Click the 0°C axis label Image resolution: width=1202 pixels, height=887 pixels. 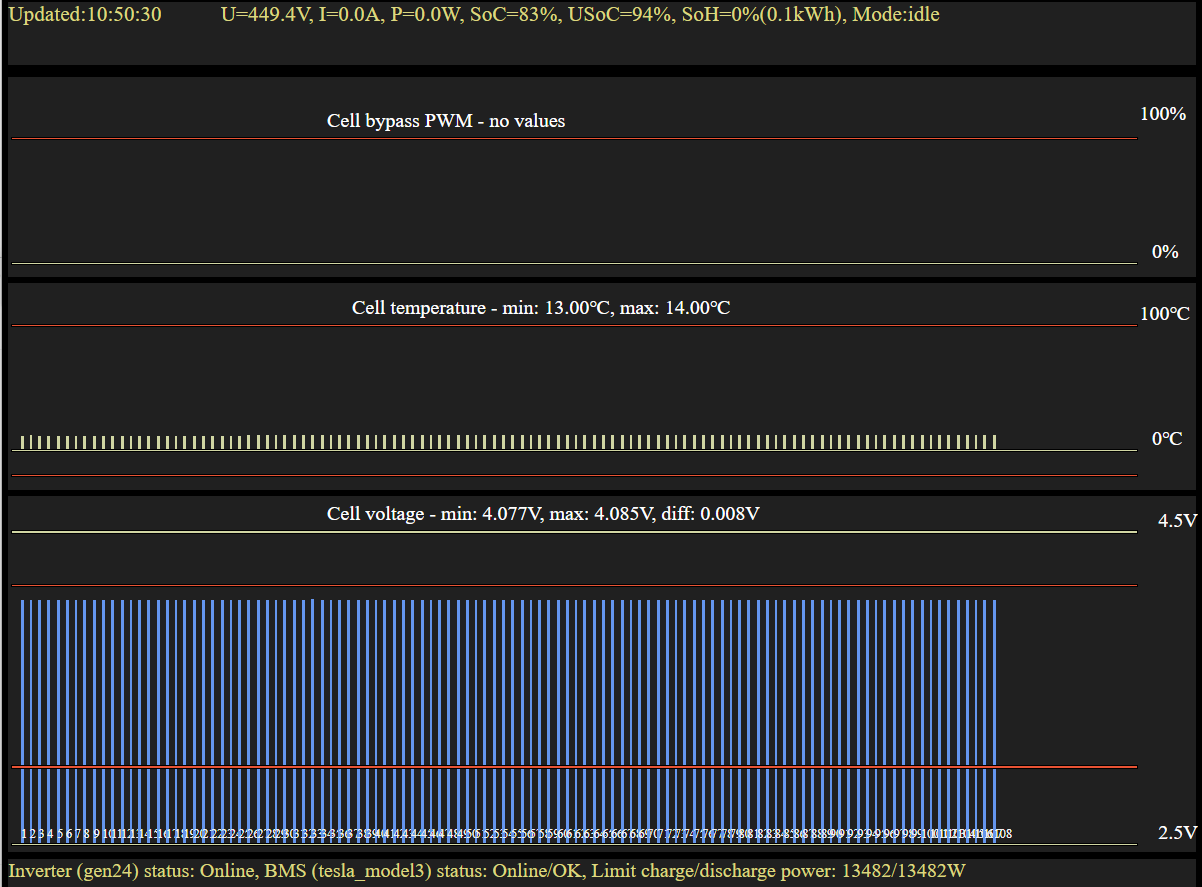(1167, 439)
